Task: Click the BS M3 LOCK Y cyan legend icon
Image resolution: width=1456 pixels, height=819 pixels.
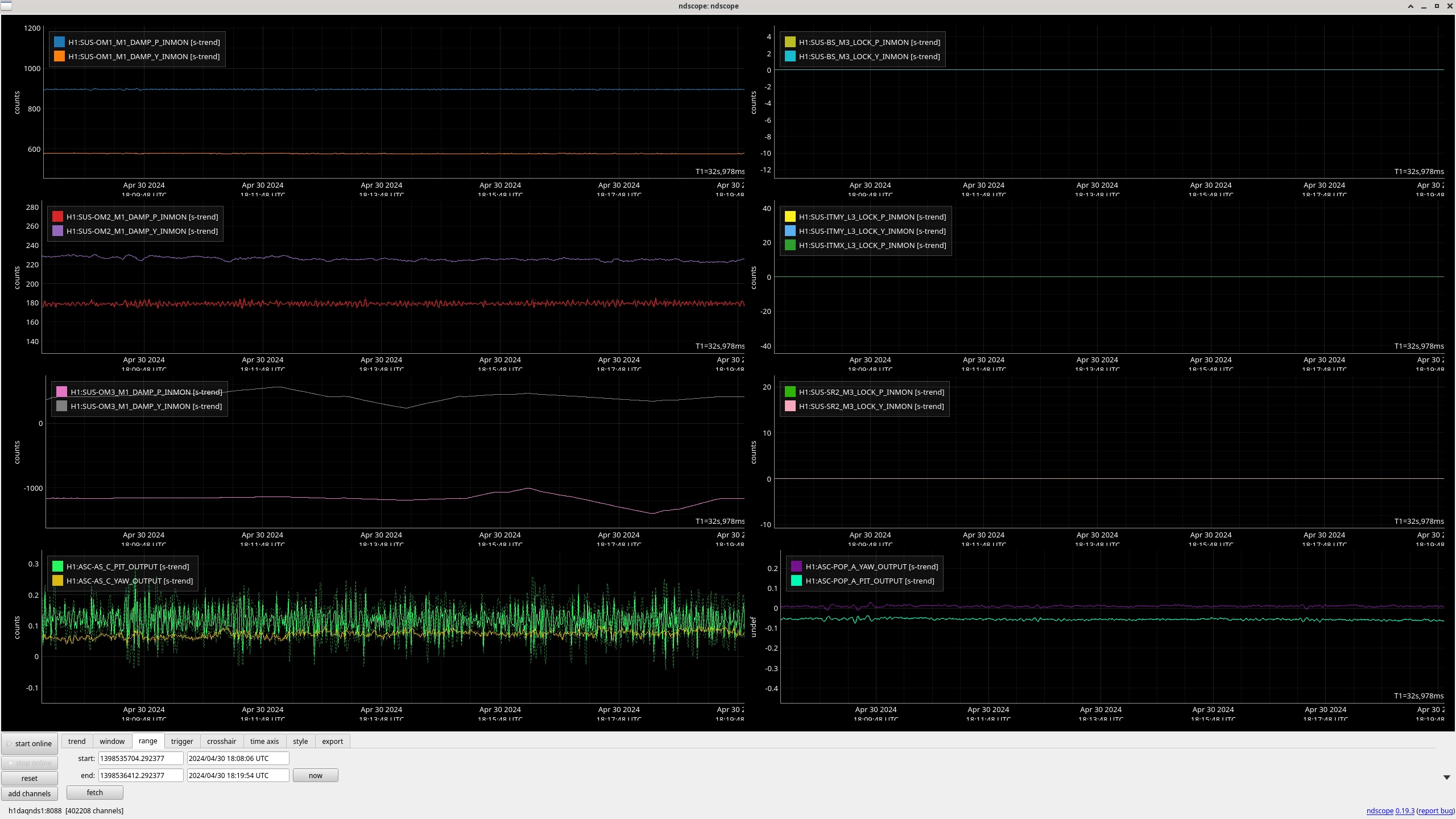Action: 790,56
